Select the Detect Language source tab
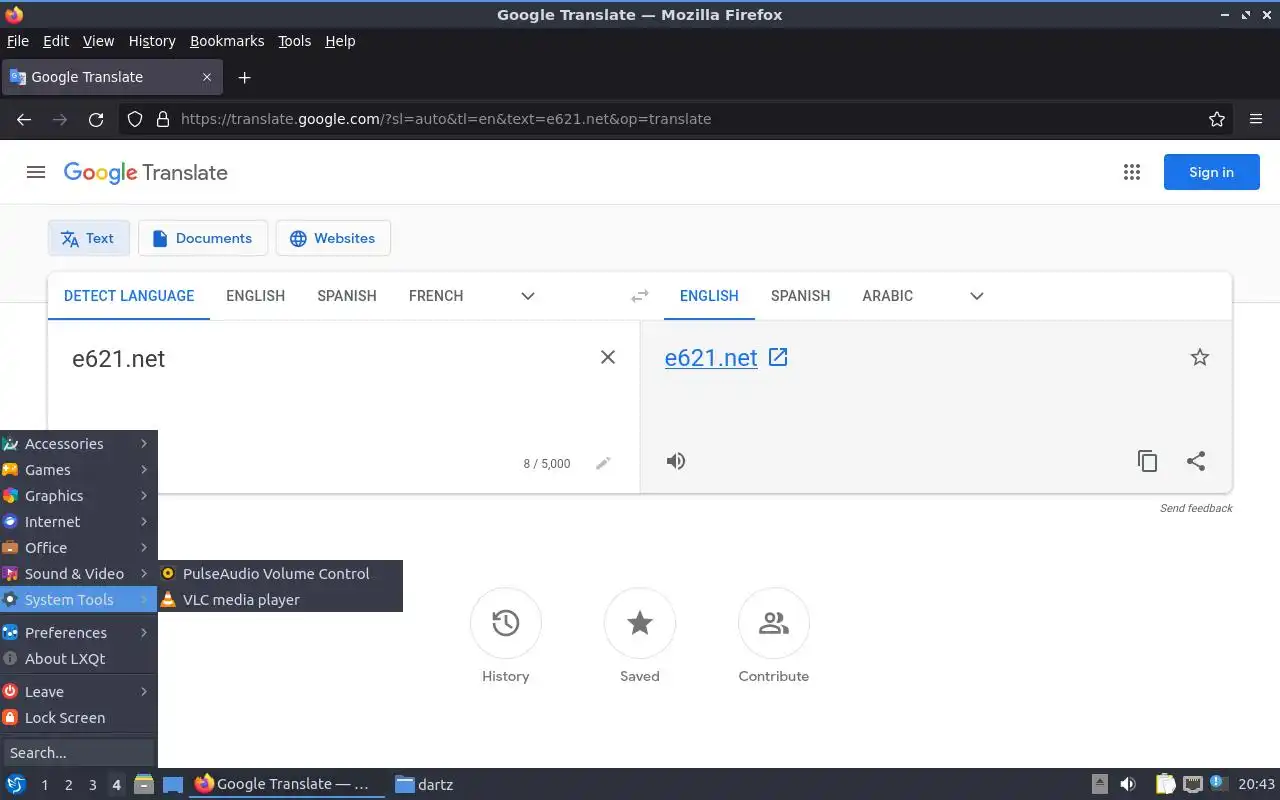Screen dimensions: 1280x800 point(129,296)
